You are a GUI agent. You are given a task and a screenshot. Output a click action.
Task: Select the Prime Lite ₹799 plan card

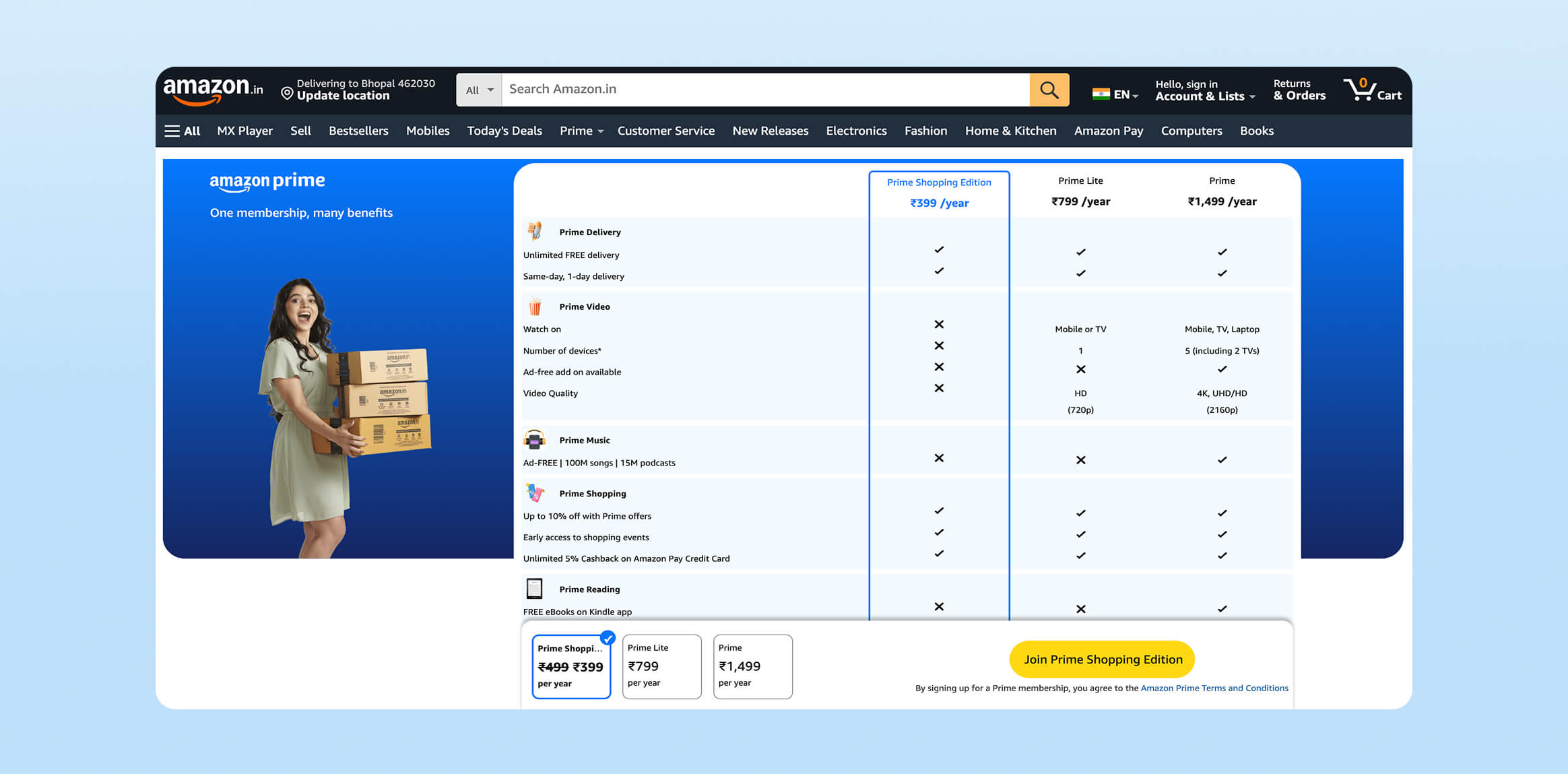tap(661, 666)
